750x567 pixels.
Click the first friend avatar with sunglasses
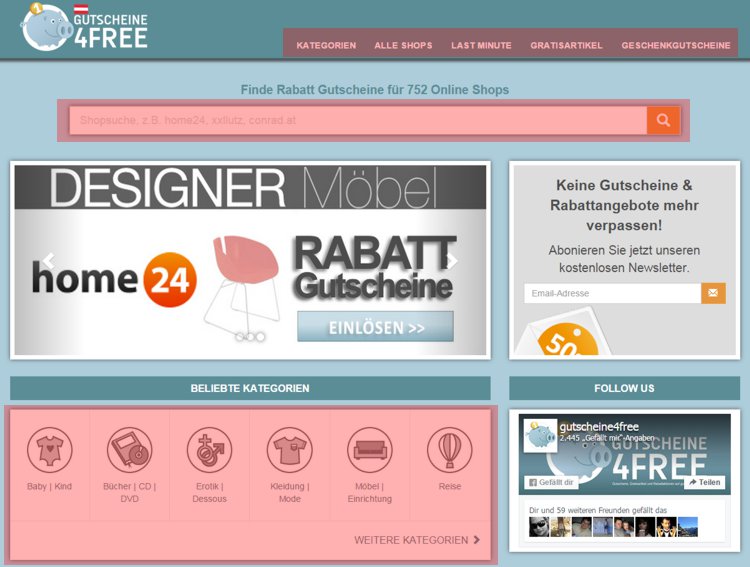pos(539,527)
